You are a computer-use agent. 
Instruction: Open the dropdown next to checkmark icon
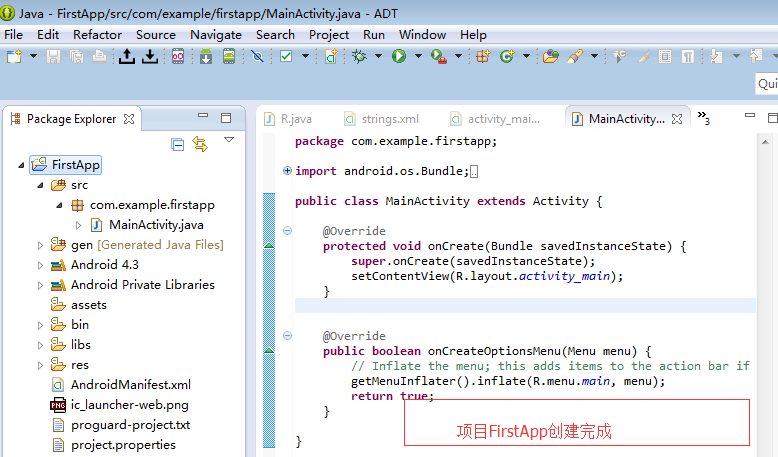coord(305,56)
